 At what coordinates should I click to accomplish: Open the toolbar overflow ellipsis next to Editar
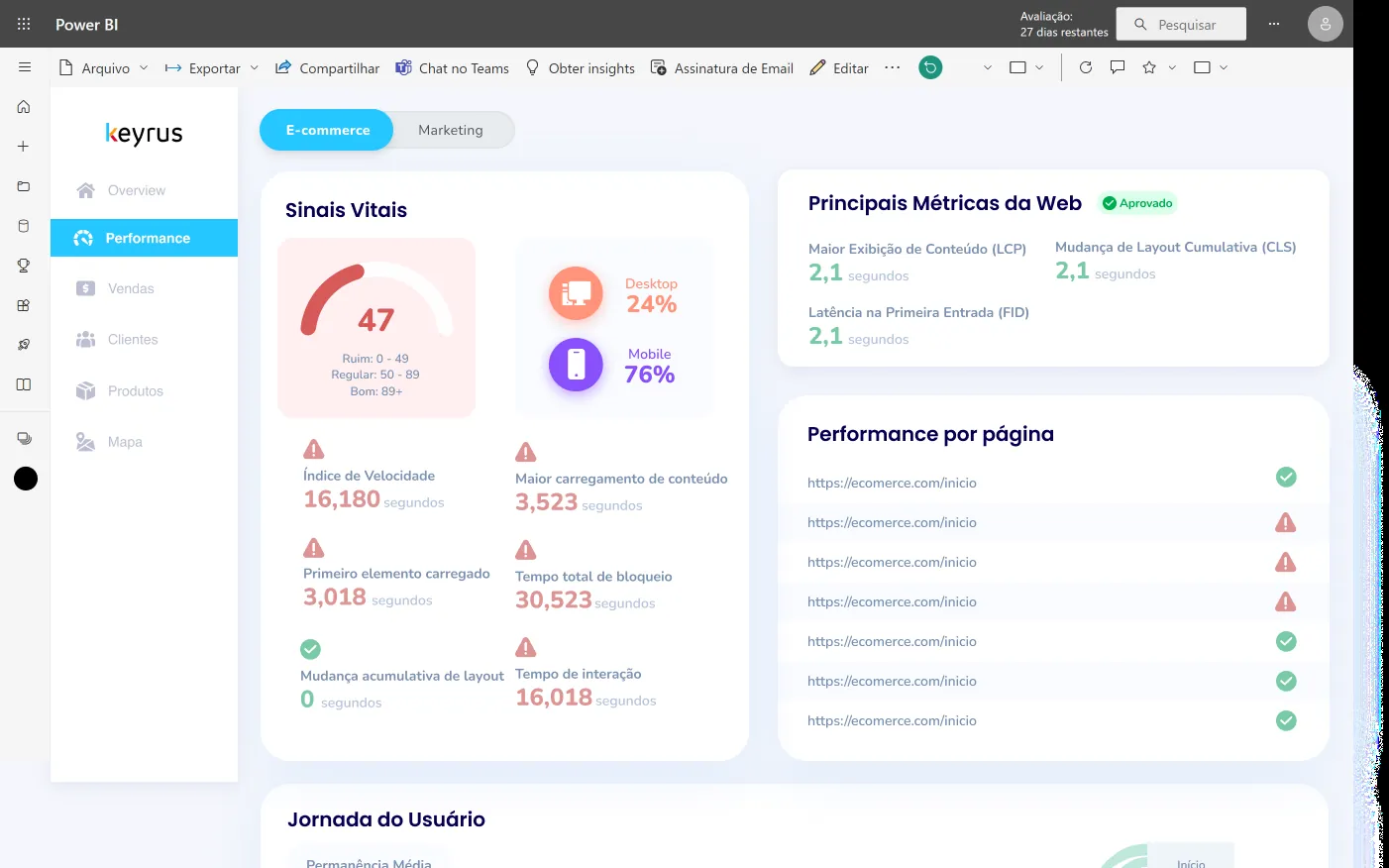893,67
